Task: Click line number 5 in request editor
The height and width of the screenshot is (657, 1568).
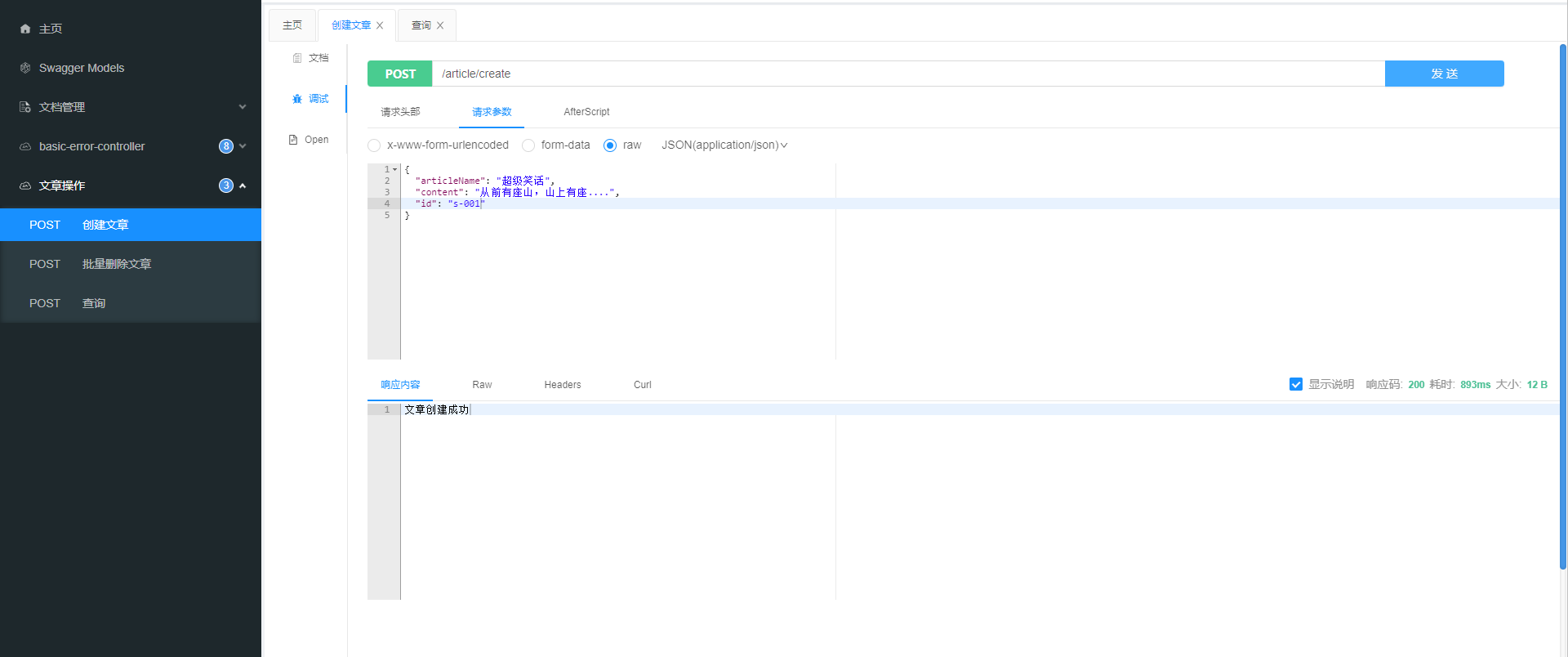Action: pos(387,215)
